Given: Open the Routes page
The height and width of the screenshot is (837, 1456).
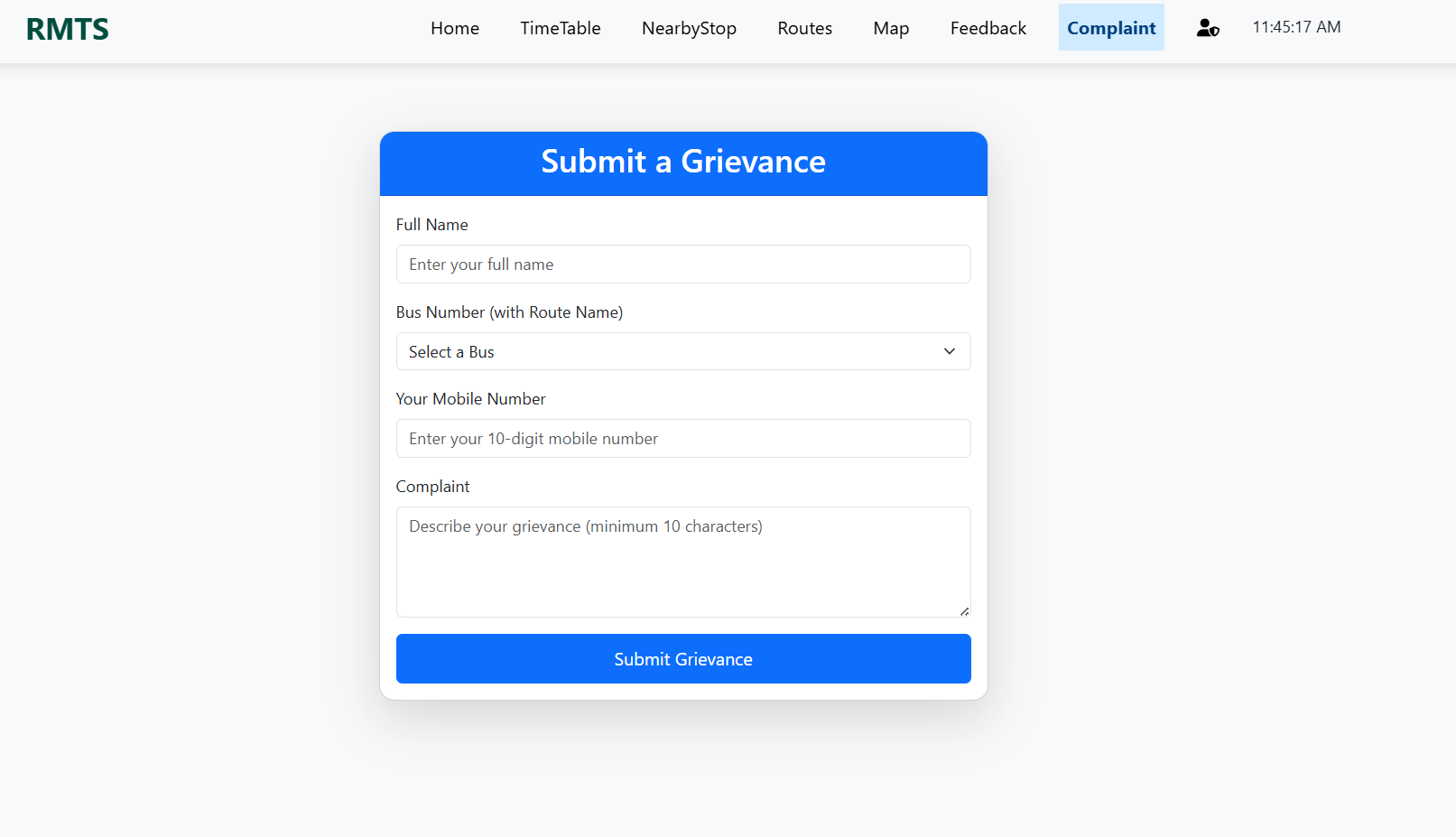Looking at the screenshot, I should 804,28.
